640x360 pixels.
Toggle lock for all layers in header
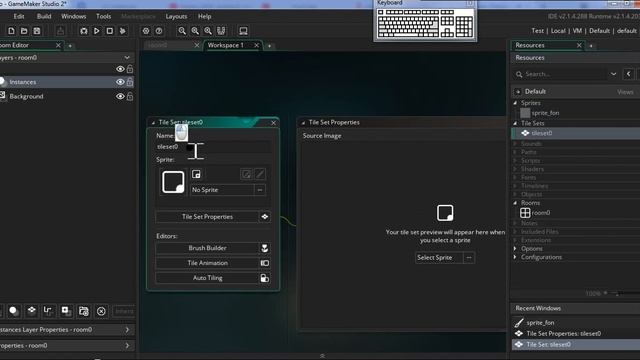pyautogui.click(x=130, y=69)
